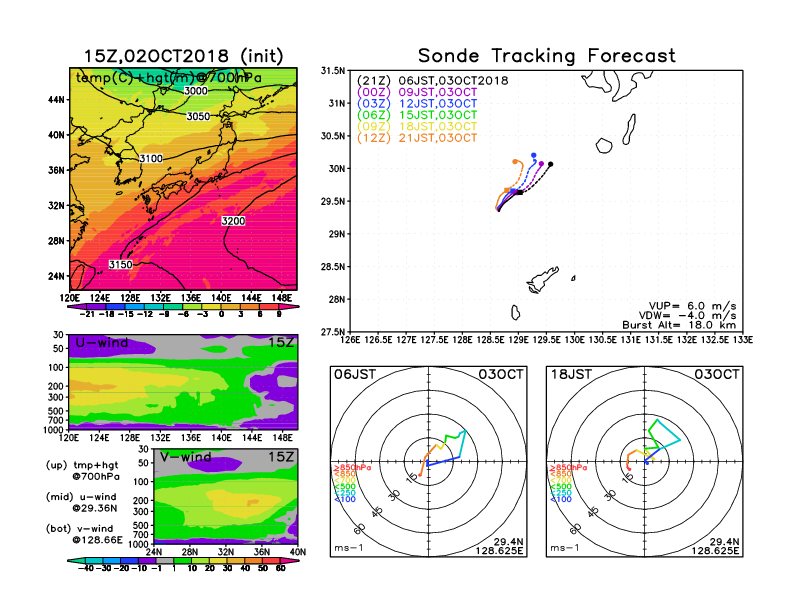Click the purple track landing dot
Viewport: 792px width, 612px height.
[x=541, y=164]
